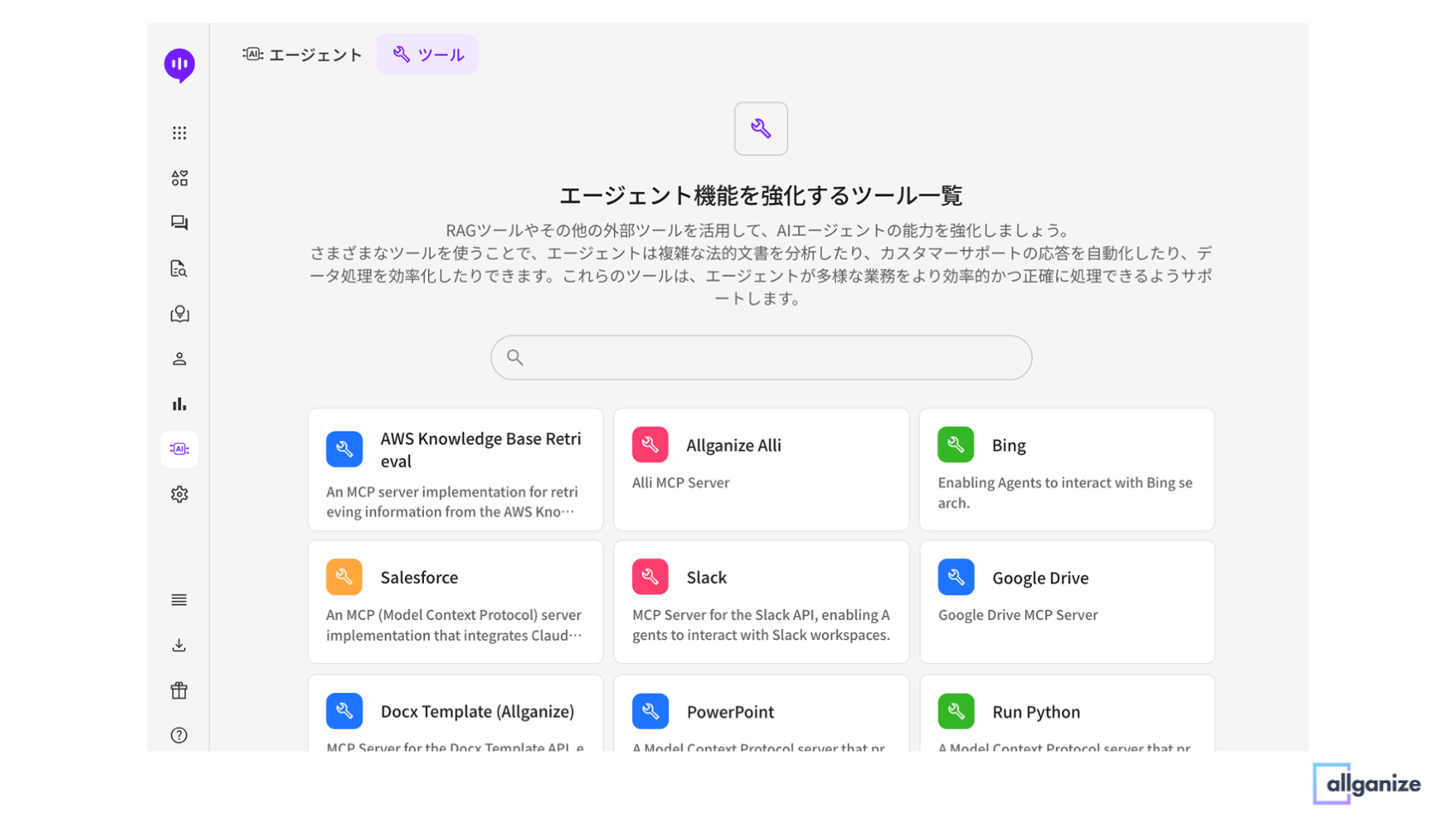Click the 'Alli MCP Server' description text
This screenshot has width=1456, height=819.
click(x=681, y=482)
